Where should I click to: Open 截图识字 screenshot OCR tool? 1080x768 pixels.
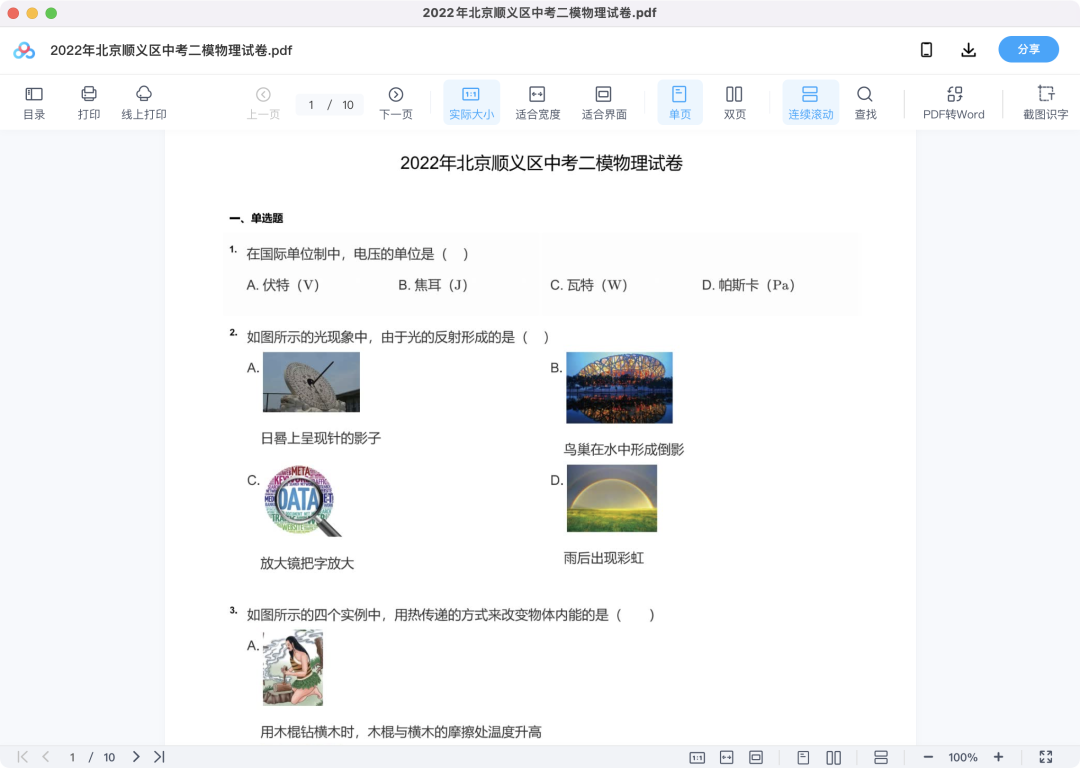pyautogui.click(x=1046, y=103)
